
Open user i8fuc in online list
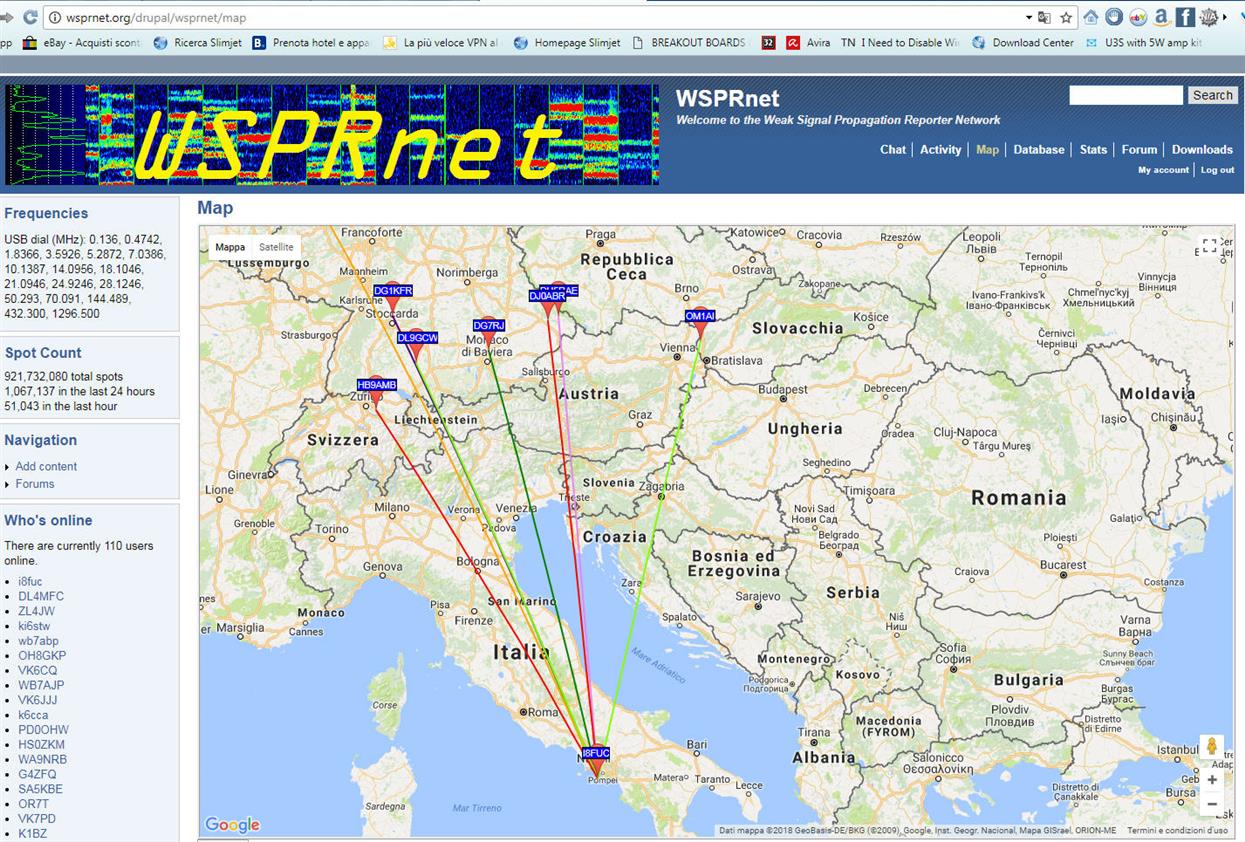point(30,582)
